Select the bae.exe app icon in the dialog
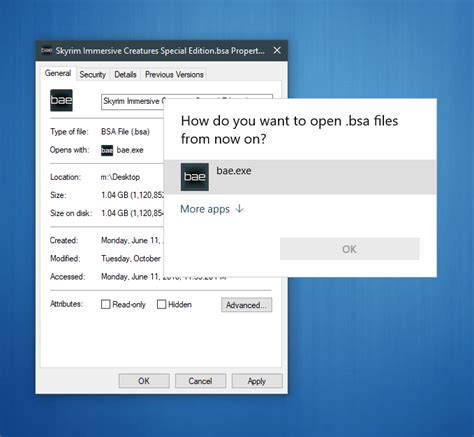474x437 pixels. pyautogui.click(x=195, y=177)
